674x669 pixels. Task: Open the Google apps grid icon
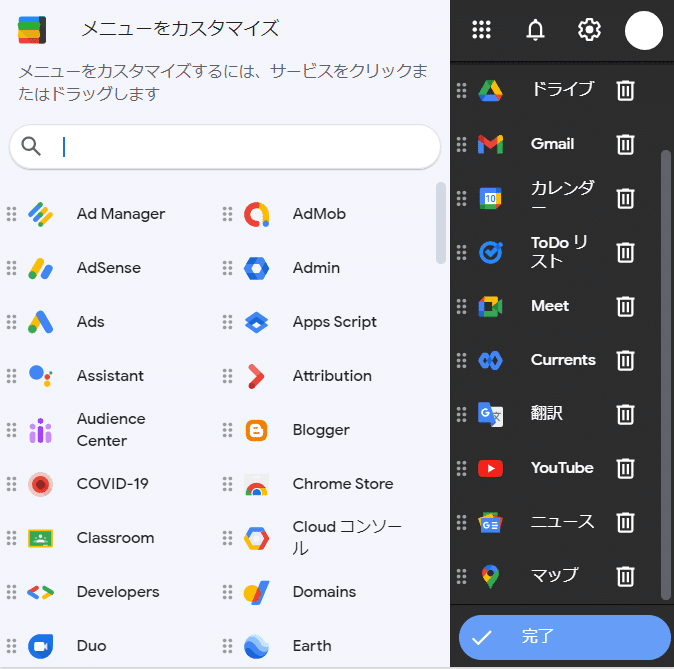[481, 30]
